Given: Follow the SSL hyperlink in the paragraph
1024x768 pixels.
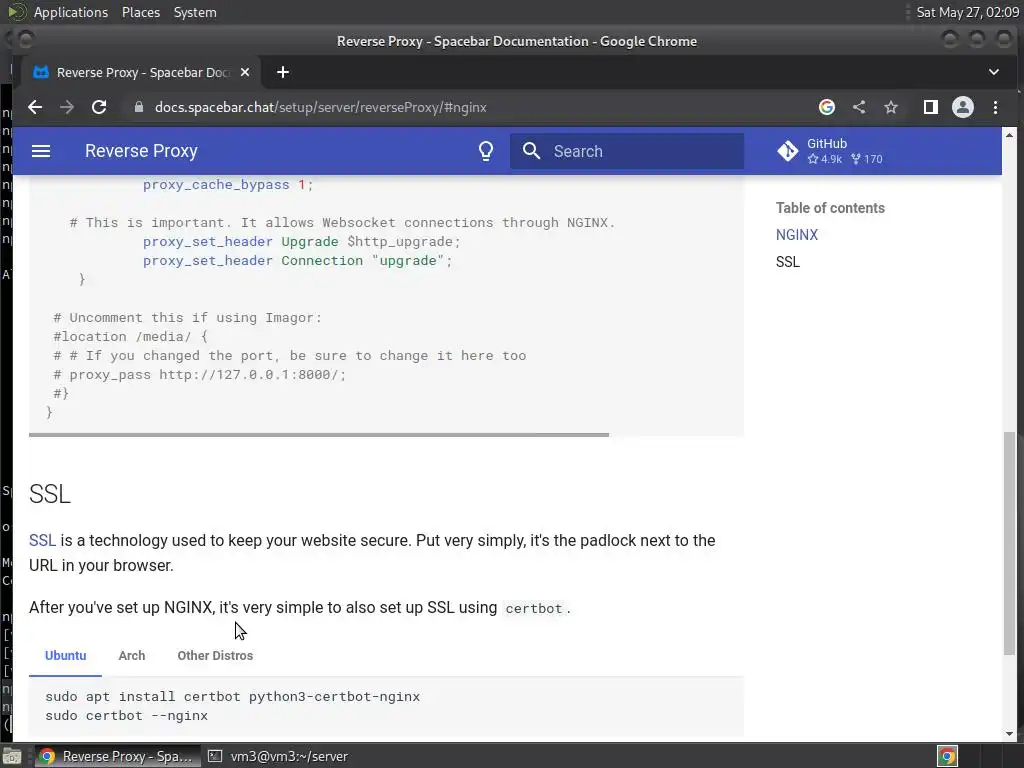Looking at the screenshot, I should tap(42, 541).
